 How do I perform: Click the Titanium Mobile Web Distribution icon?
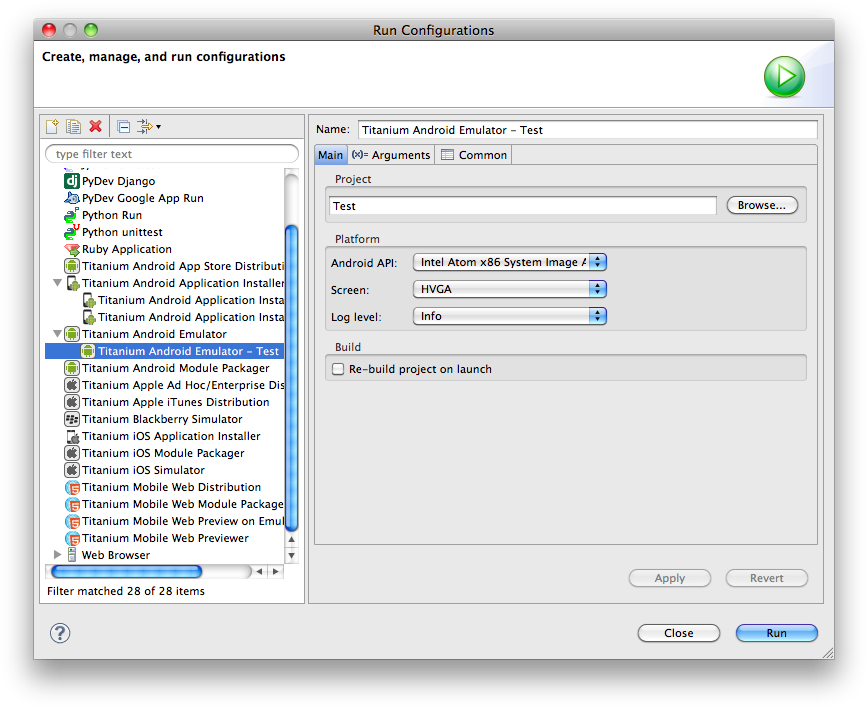[x=72, y=488]
